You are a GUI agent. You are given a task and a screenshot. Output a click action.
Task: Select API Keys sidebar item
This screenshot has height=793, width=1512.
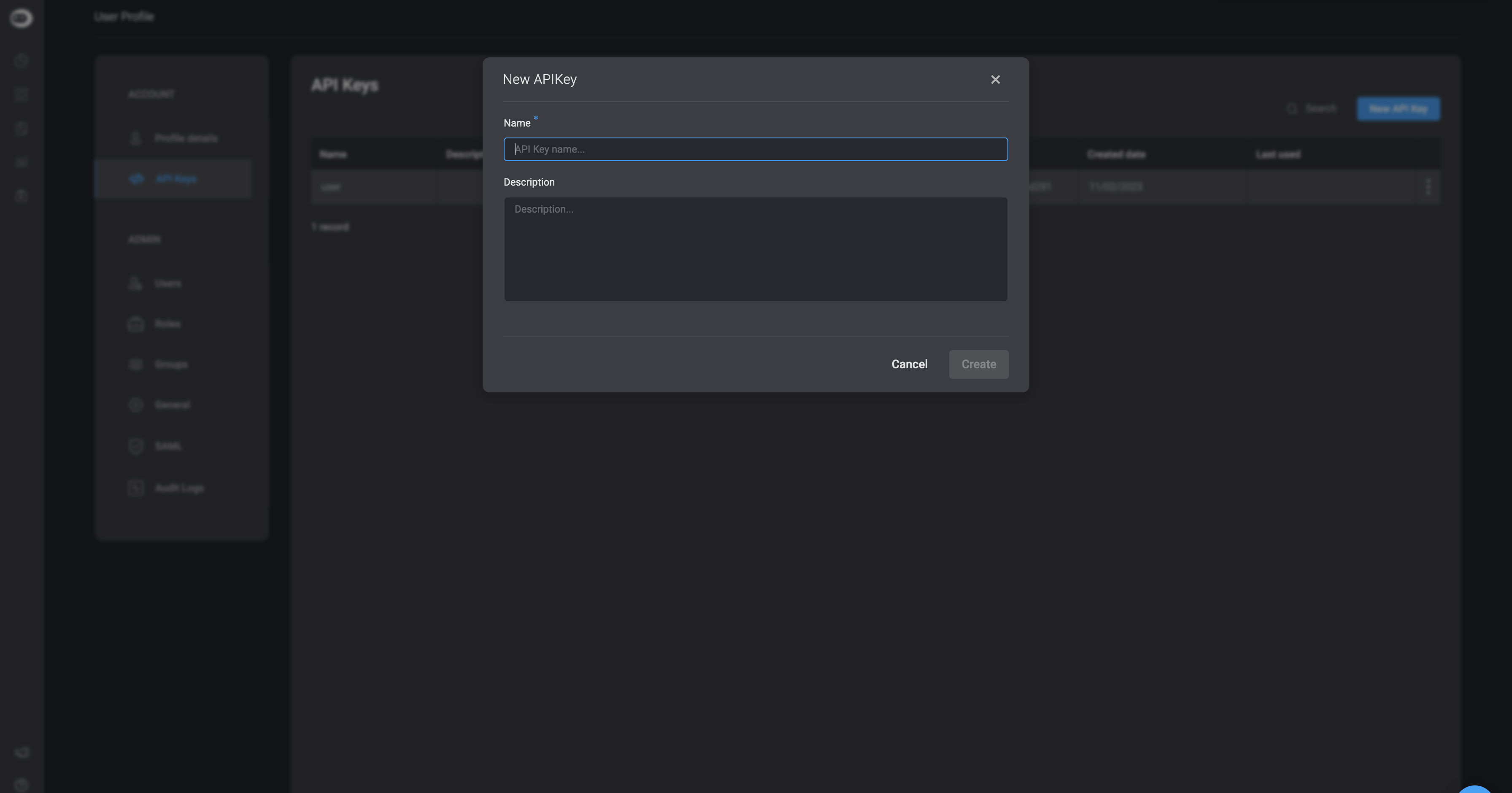click(x=175, y=178)
